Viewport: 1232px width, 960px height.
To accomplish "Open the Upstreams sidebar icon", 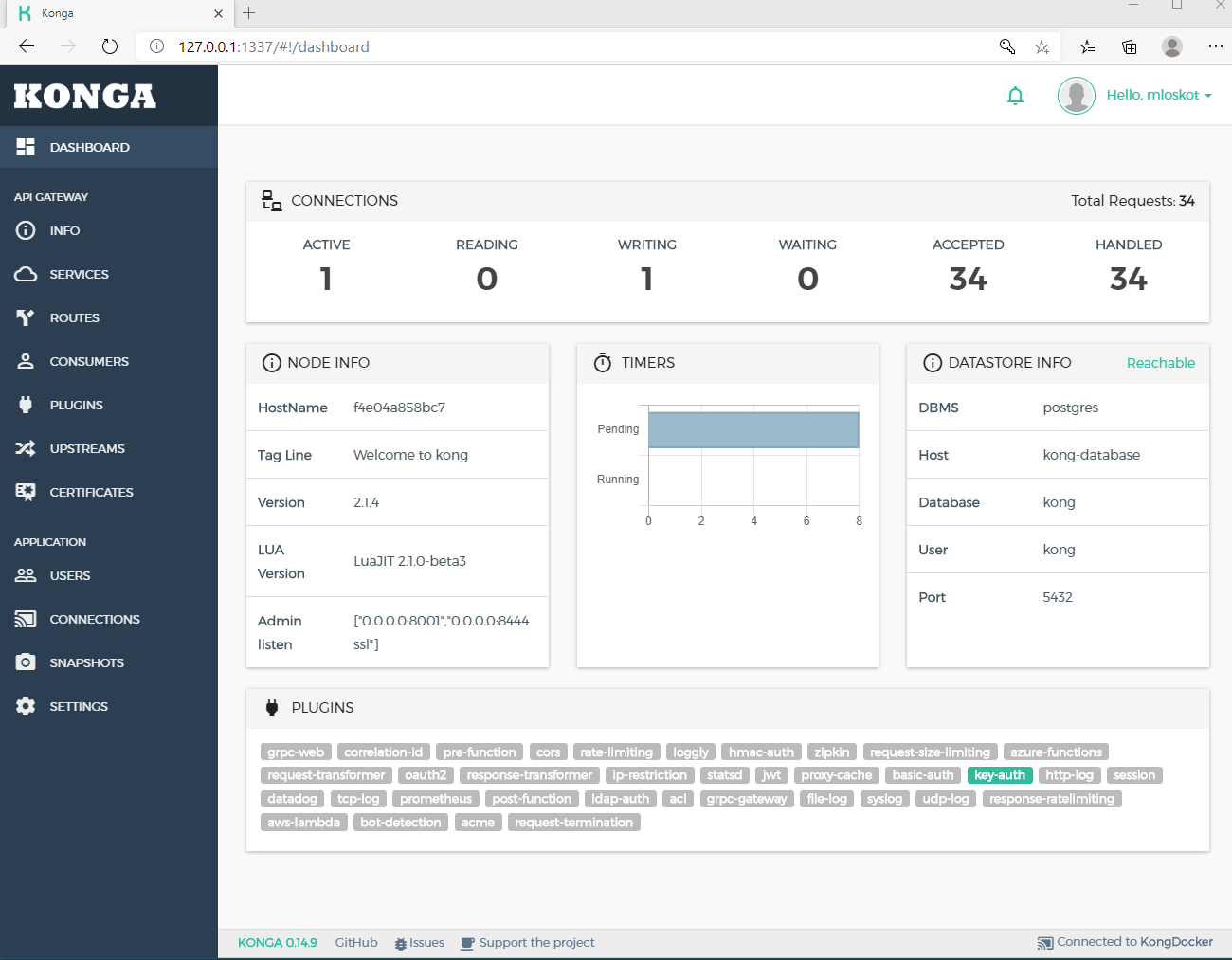I will 27,448.
